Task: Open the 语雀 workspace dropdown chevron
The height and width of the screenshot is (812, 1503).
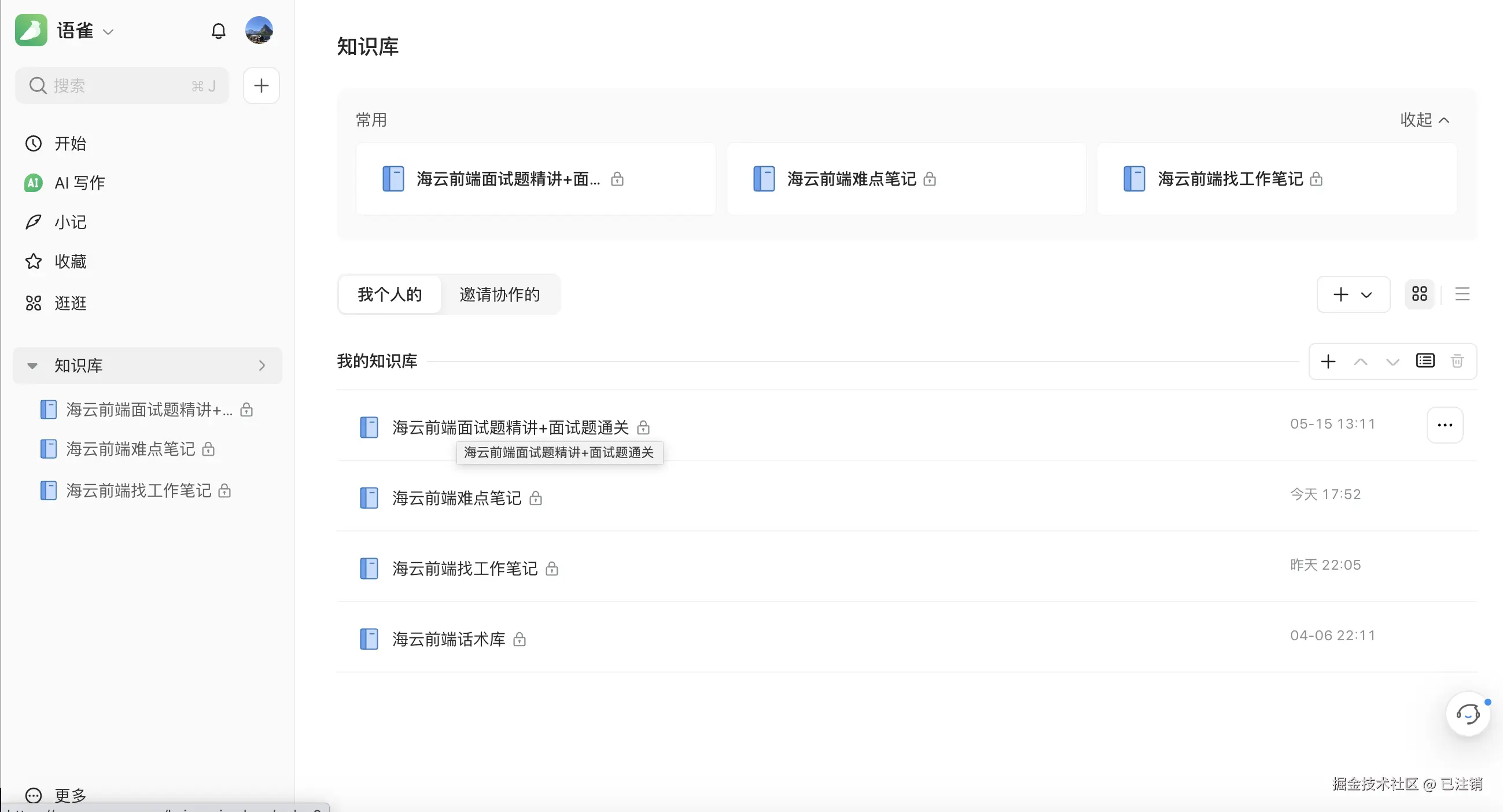Action: click(x=108, y=31)
